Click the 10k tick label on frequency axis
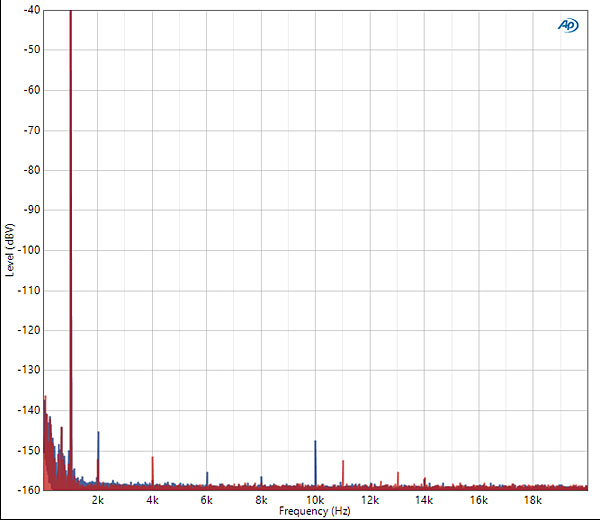Viewport: 600px width, 520px height. click(315, 500)
